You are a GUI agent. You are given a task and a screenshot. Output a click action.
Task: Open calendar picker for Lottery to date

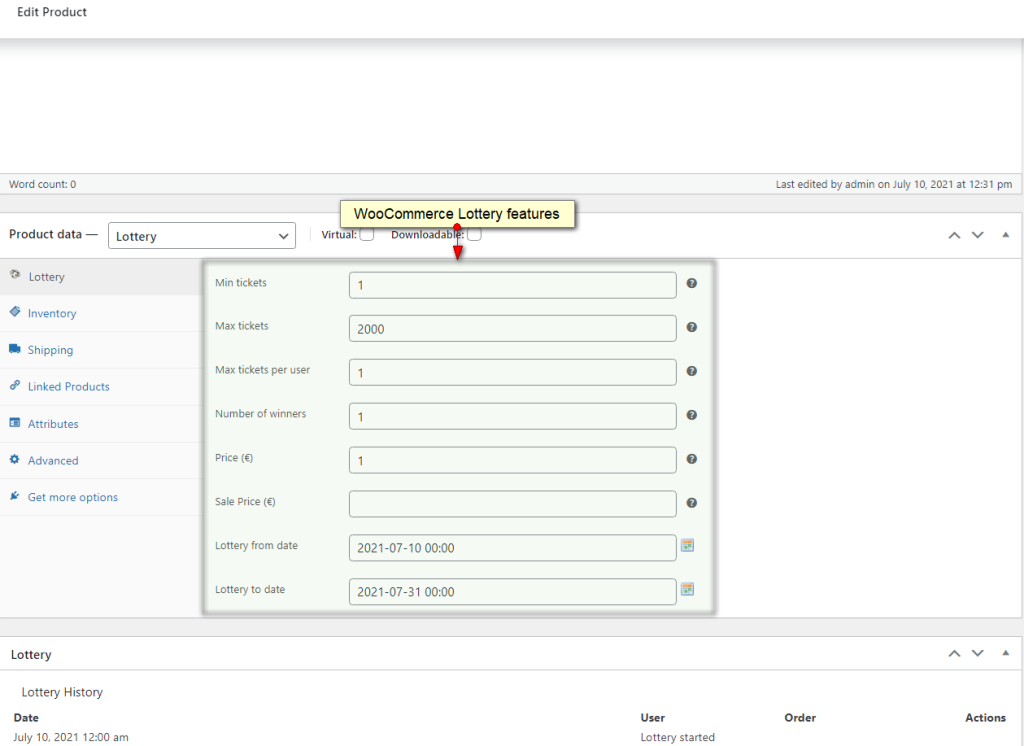point(687,589)
